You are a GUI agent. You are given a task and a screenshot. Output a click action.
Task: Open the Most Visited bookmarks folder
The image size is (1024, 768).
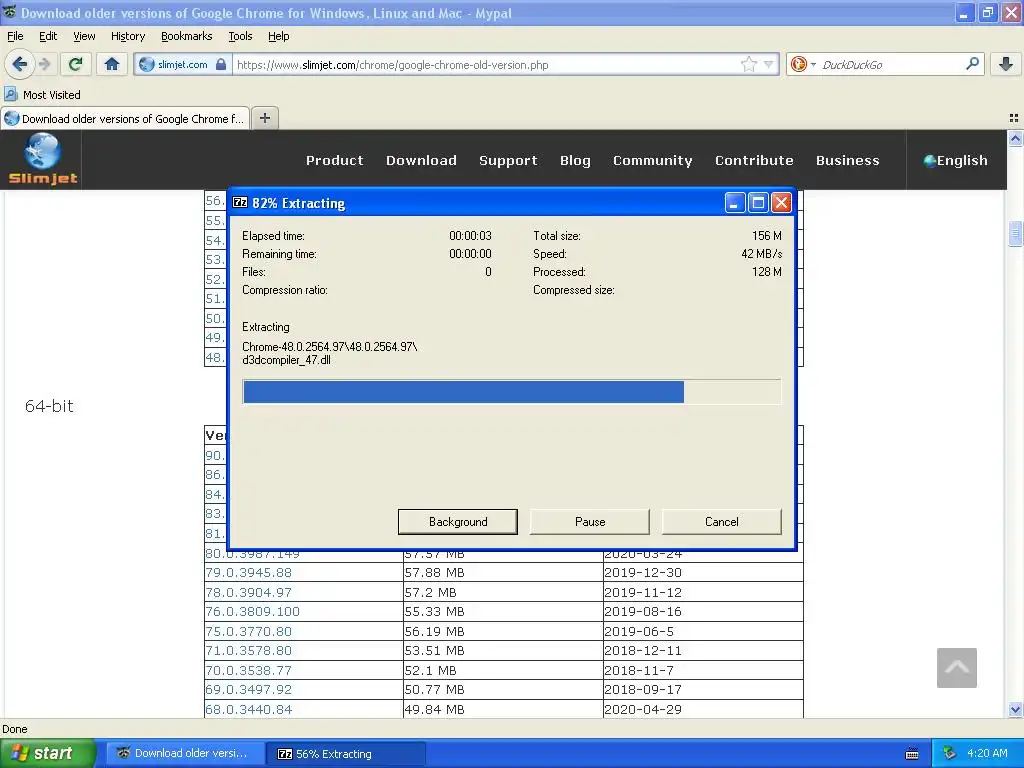42,95
